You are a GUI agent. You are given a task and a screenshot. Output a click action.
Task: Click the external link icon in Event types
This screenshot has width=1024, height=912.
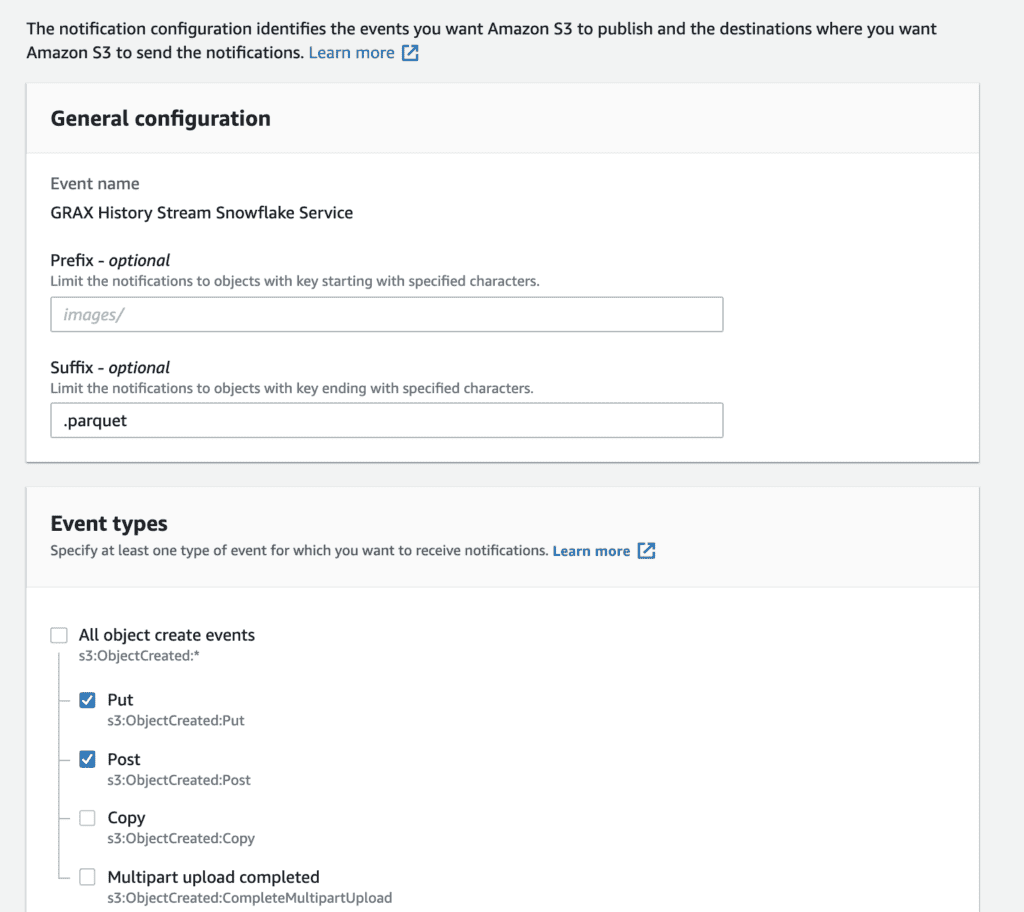646,551
